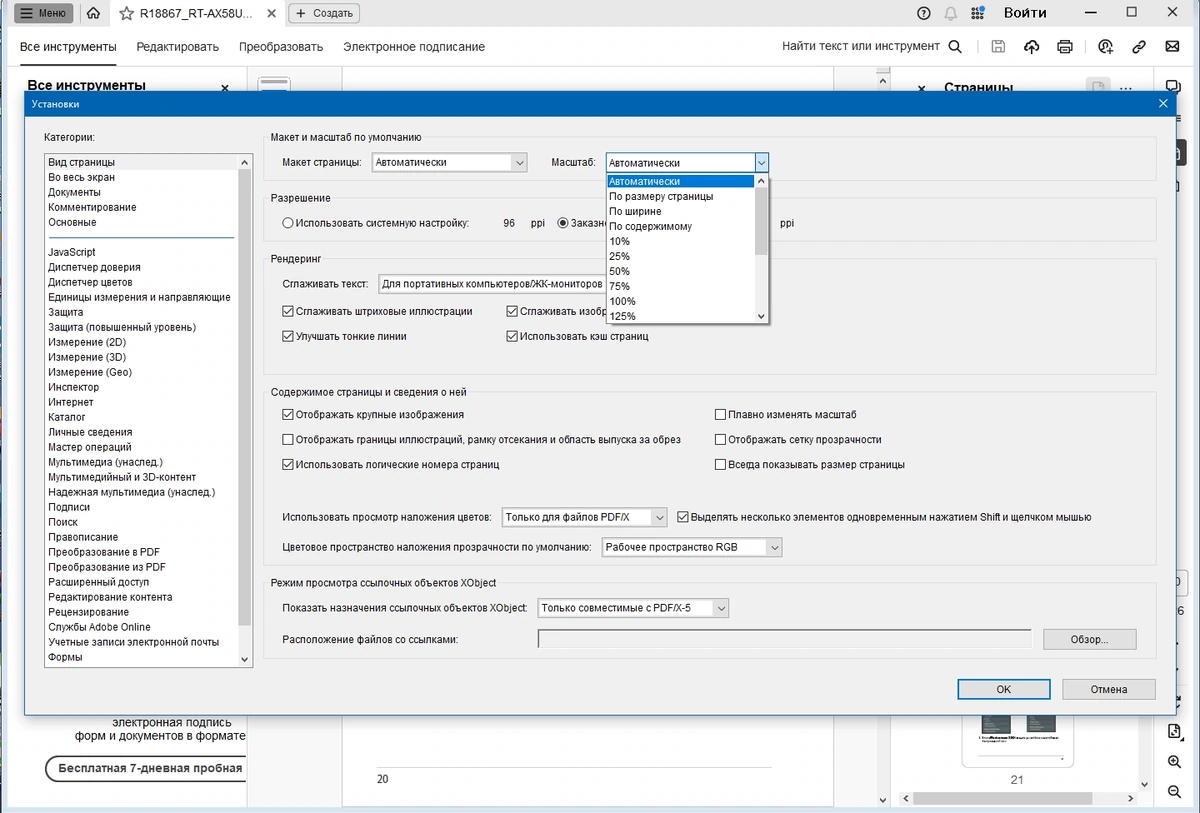Click the cloud upload icon
Image resolution: width=1200 pixels, height=813 pixels.
pyautogui.click(x=1032, y=46)
